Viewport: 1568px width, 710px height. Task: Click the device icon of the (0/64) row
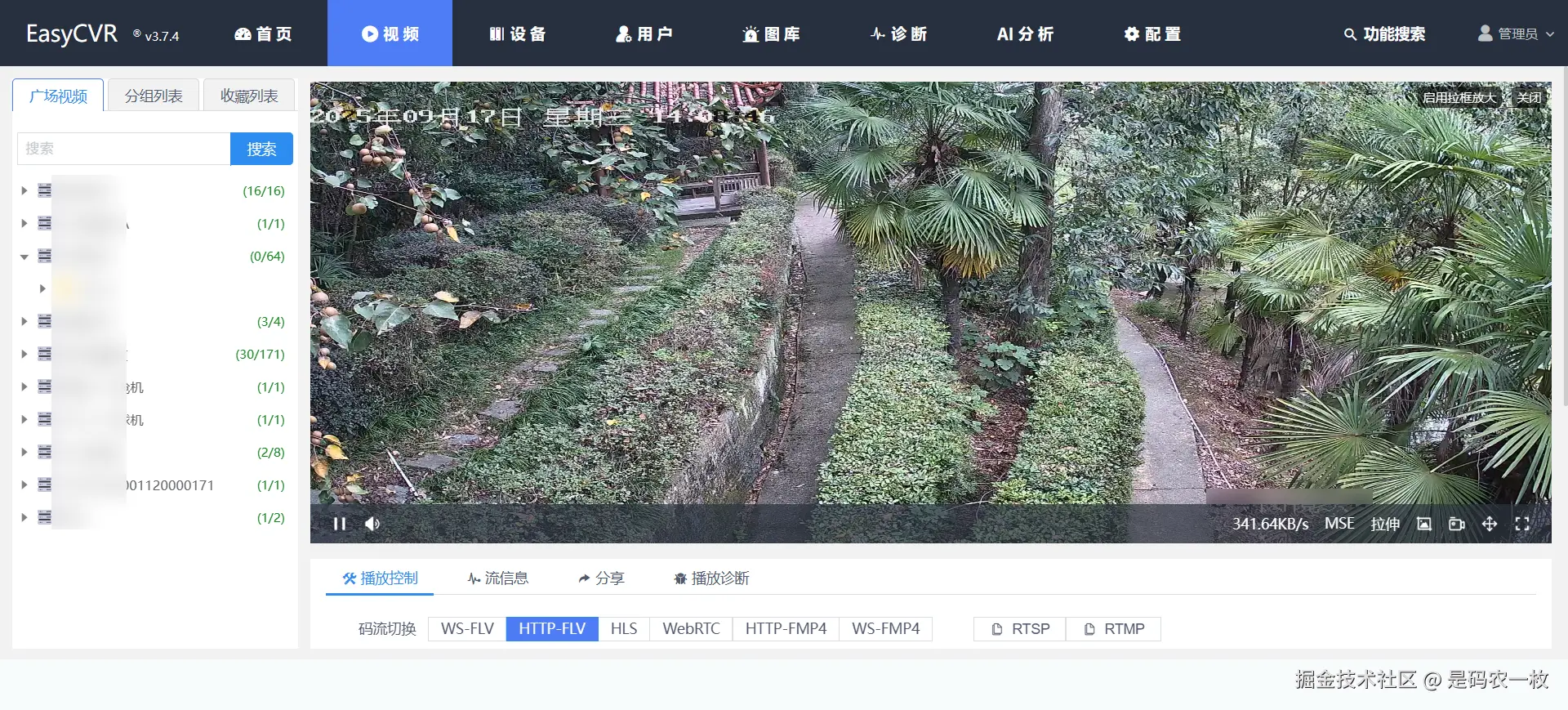45,256
